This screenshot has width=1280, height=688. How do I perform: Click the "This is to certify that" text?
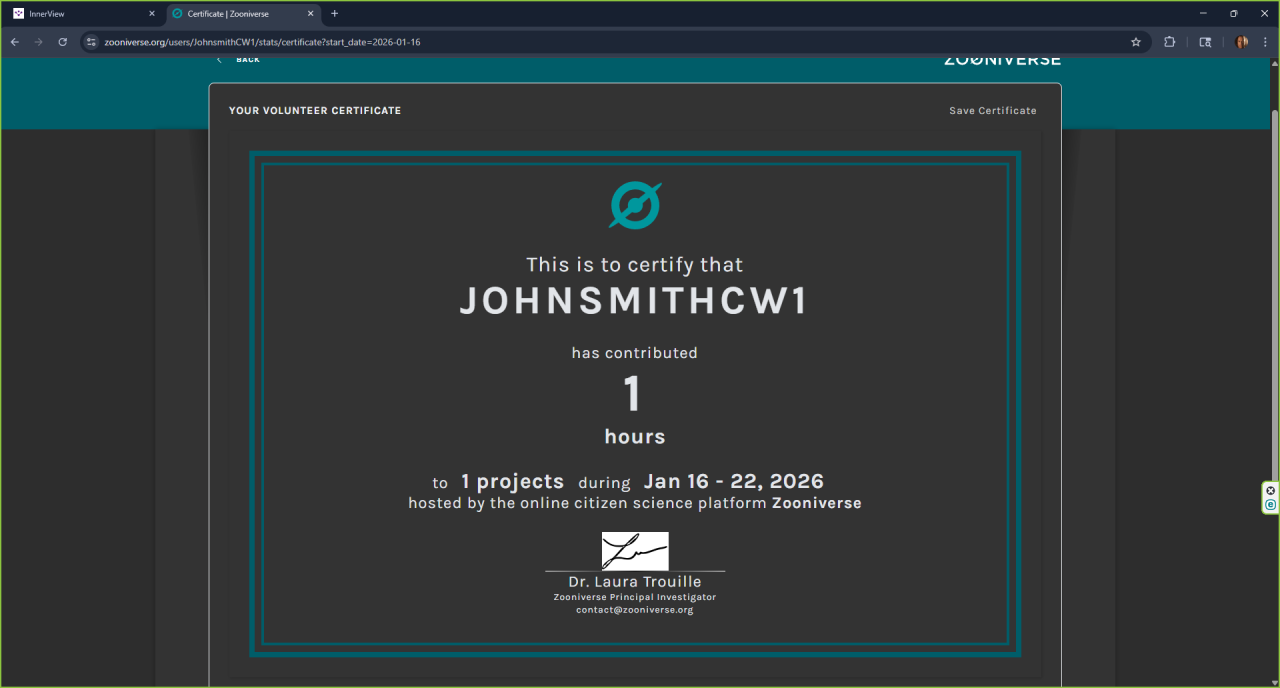pyautogui.click(x=635, y=265)
